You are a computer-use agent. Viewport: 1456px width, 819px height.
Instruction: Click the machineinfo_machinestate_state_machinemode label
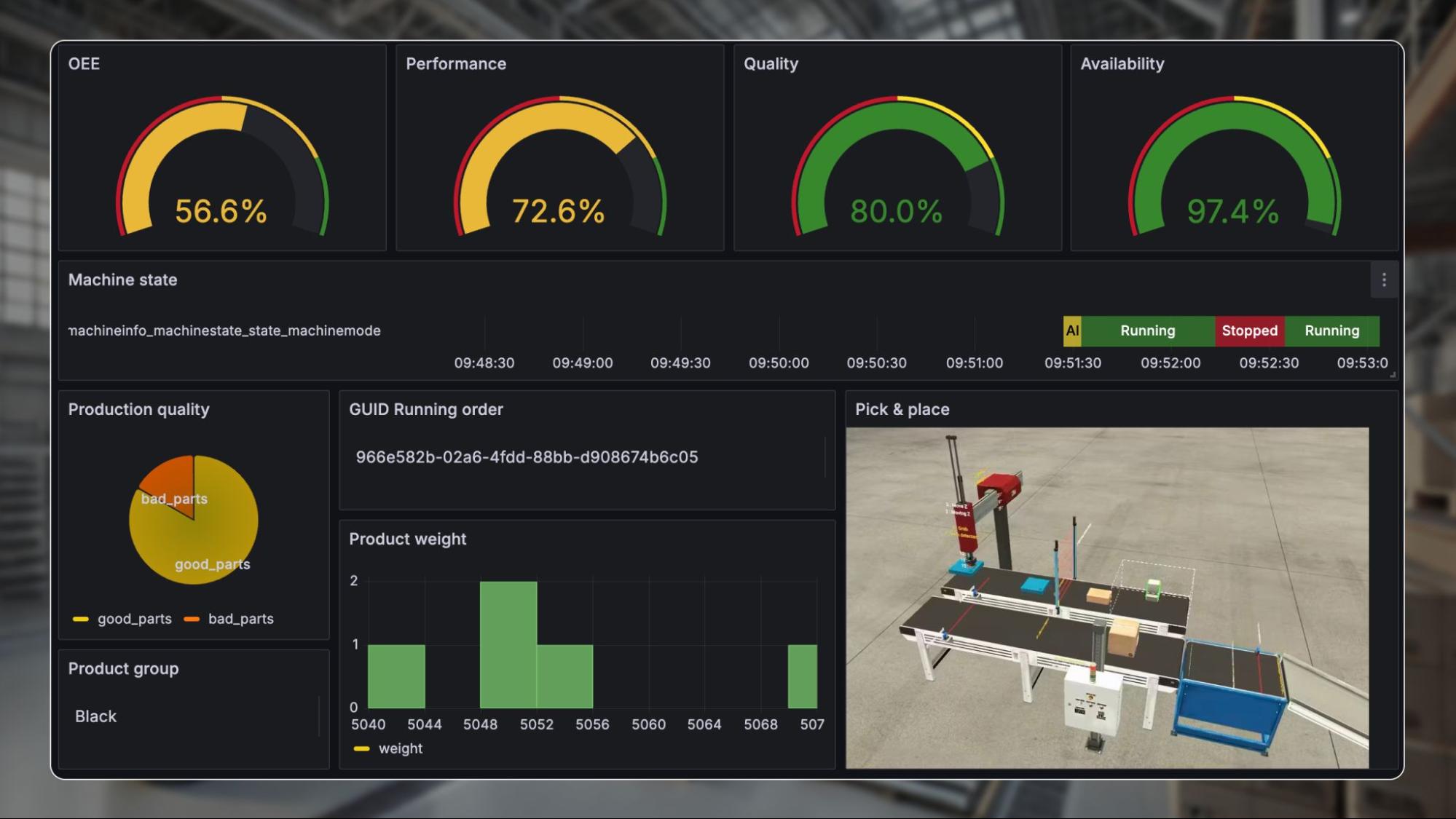[224, 330]
